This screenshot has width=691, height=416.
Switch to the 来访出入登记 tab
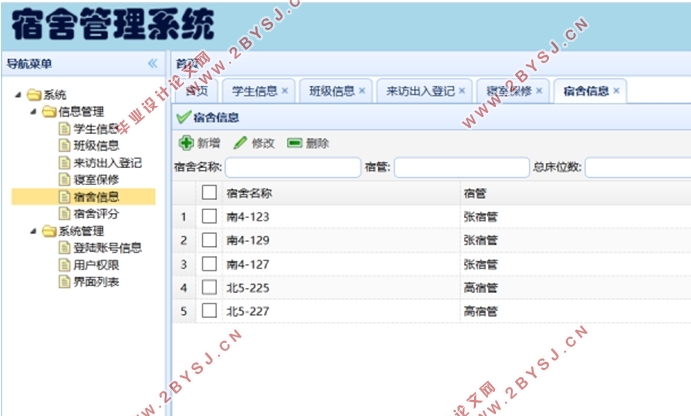(424, 91)
